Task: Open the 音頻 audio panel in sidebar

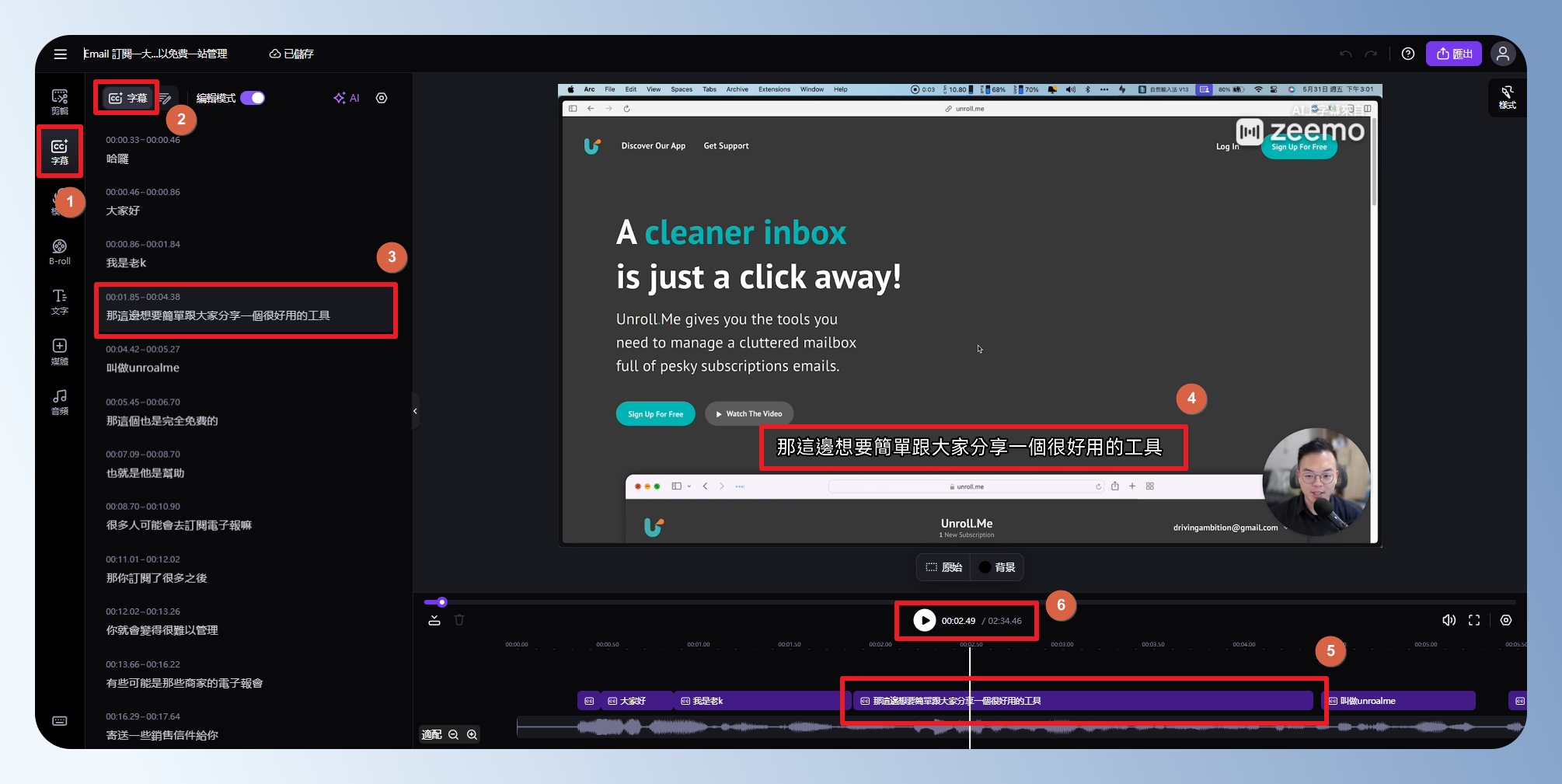Action: point(60,402)
